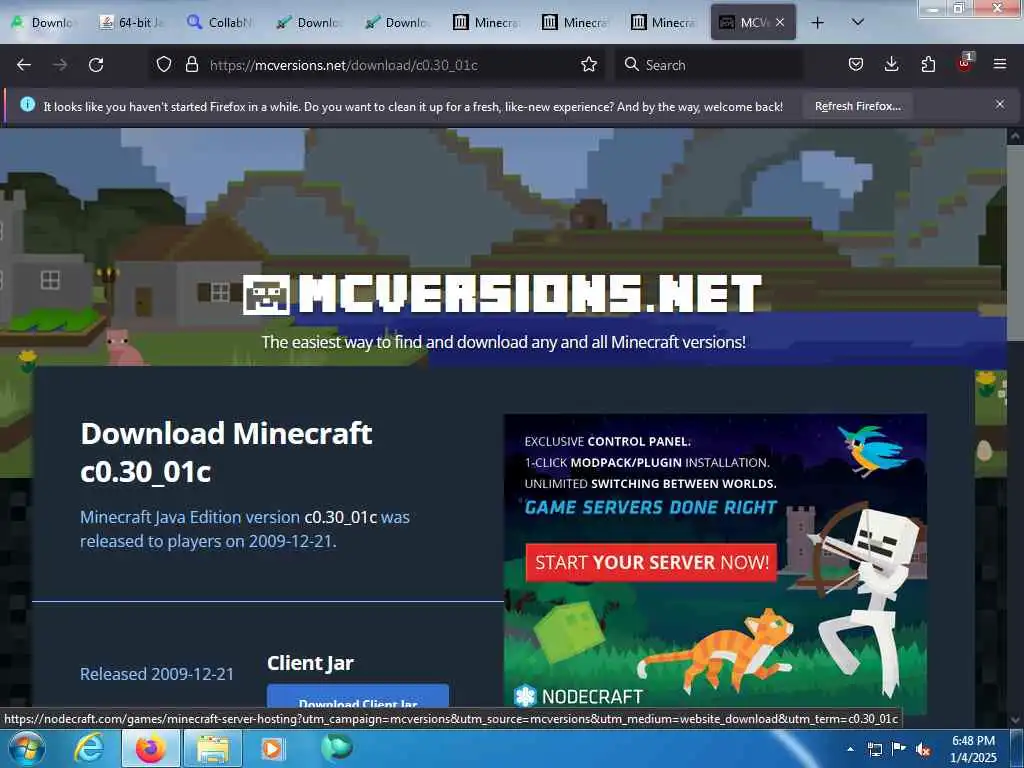Screen dimensions: 1024x768
Task: Switch to the first Minecraft tab
Action: pyautogui.click(x=487, y=23)
